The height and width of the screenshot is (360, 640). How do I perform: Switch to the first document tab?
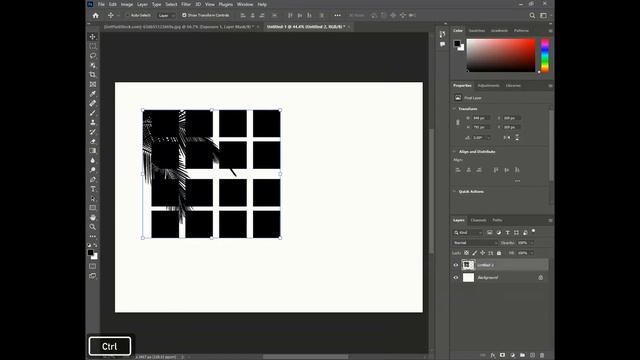coord(179,27)
